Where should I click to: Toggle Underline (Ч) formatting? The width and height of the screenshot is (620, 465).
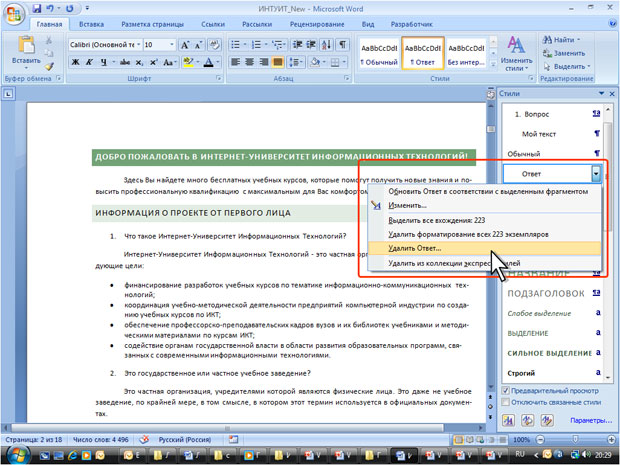click(104, 62)
